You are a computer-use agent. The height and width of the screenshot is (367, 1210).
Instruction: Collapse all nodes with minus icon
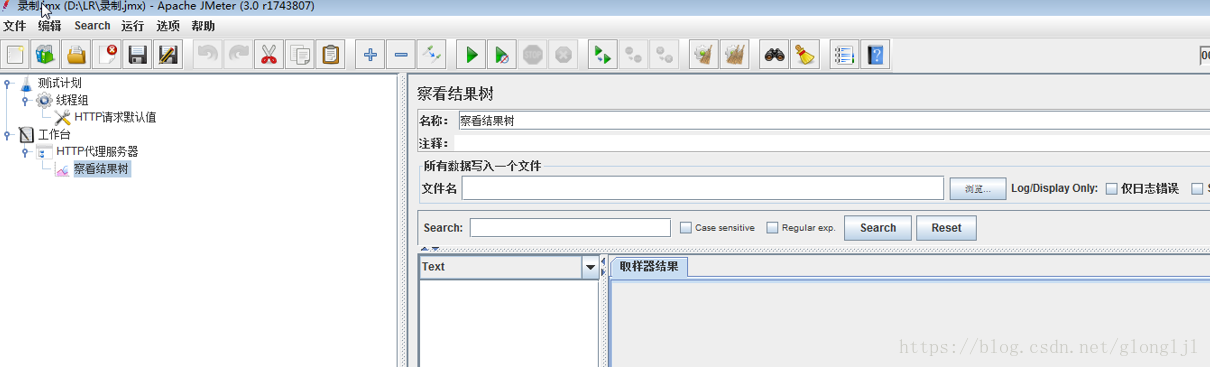coord(400,54)
